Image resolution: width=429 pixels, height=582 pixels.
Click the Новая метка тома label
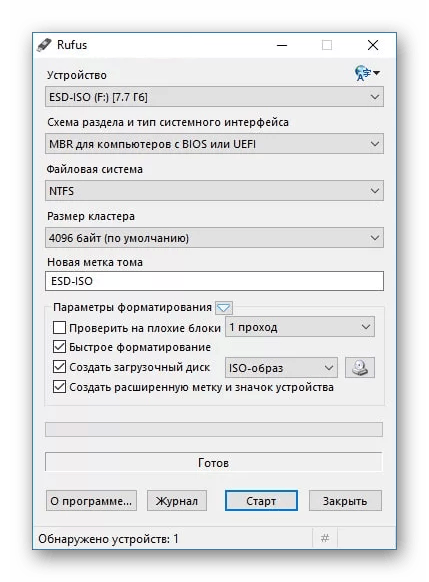pyautogui.click(x=95, y=262)
